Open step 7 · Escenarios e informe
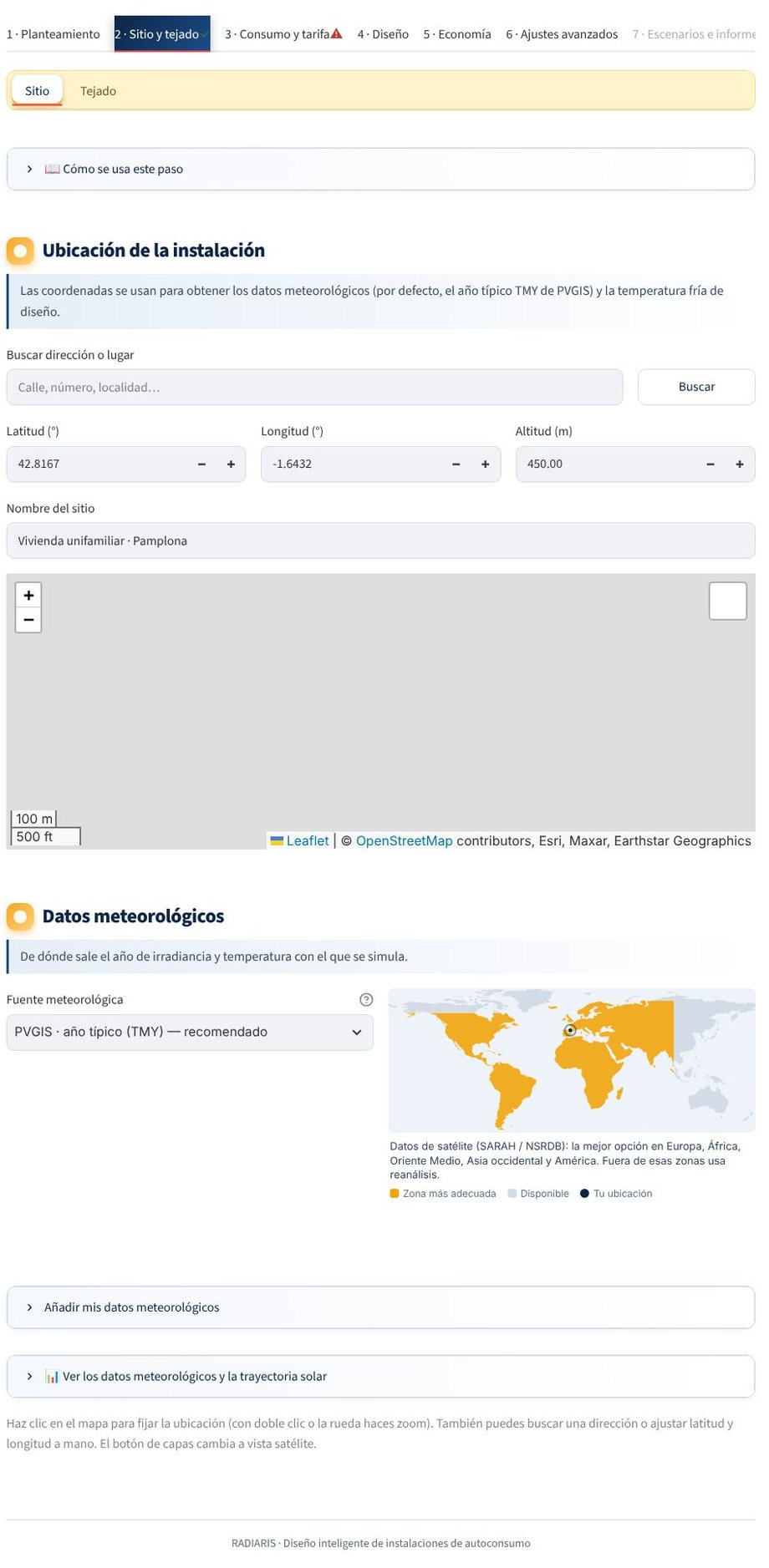 click(694, 34)
